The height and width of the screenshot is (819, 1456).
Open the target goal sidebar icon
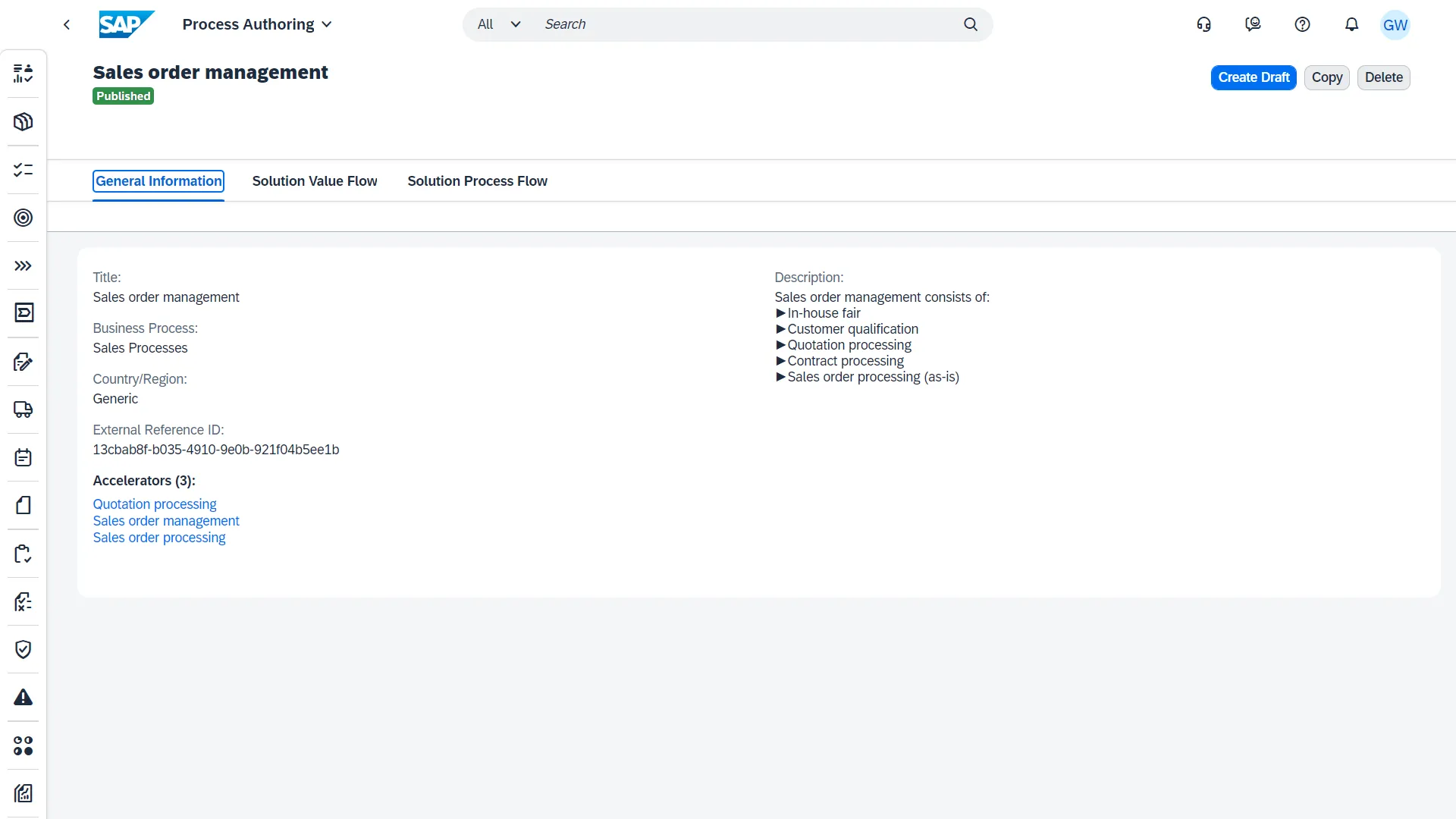point(24,218)
